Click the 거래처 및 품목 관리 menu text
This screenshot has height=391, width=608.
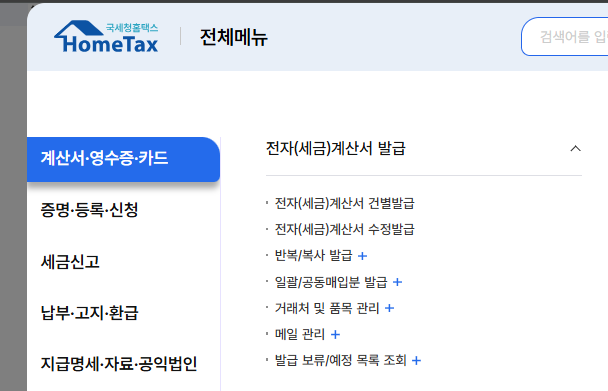point(327,308)
